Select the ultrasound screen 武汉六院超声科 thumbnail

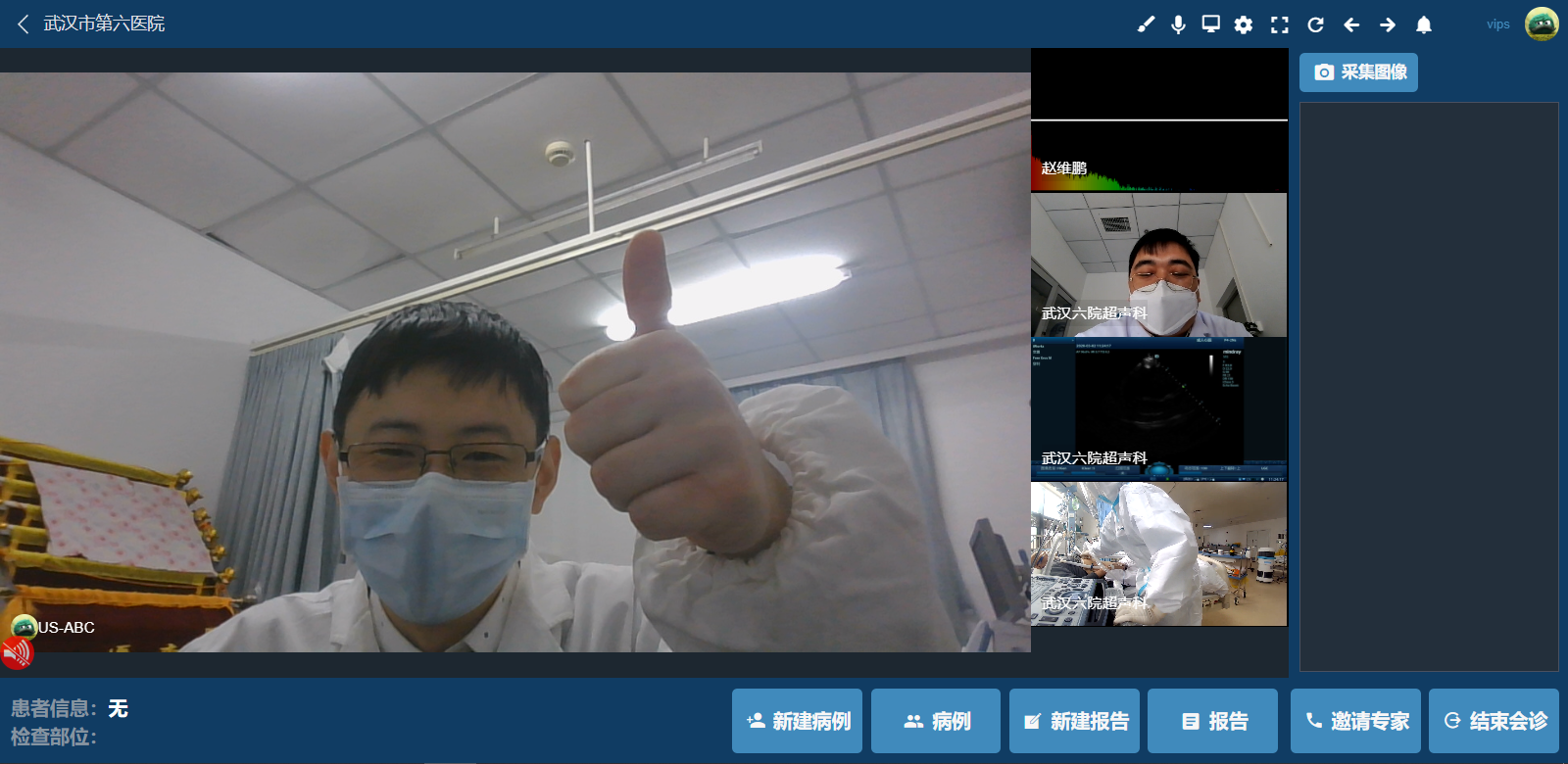1159,409
